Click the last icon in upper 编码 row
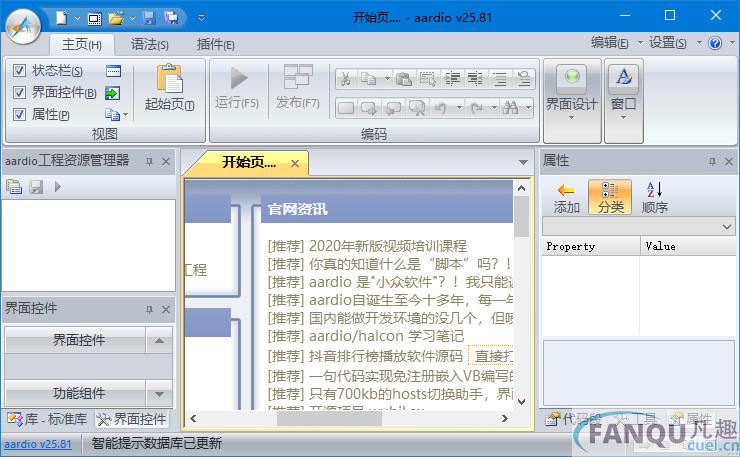 pos(524,79)
